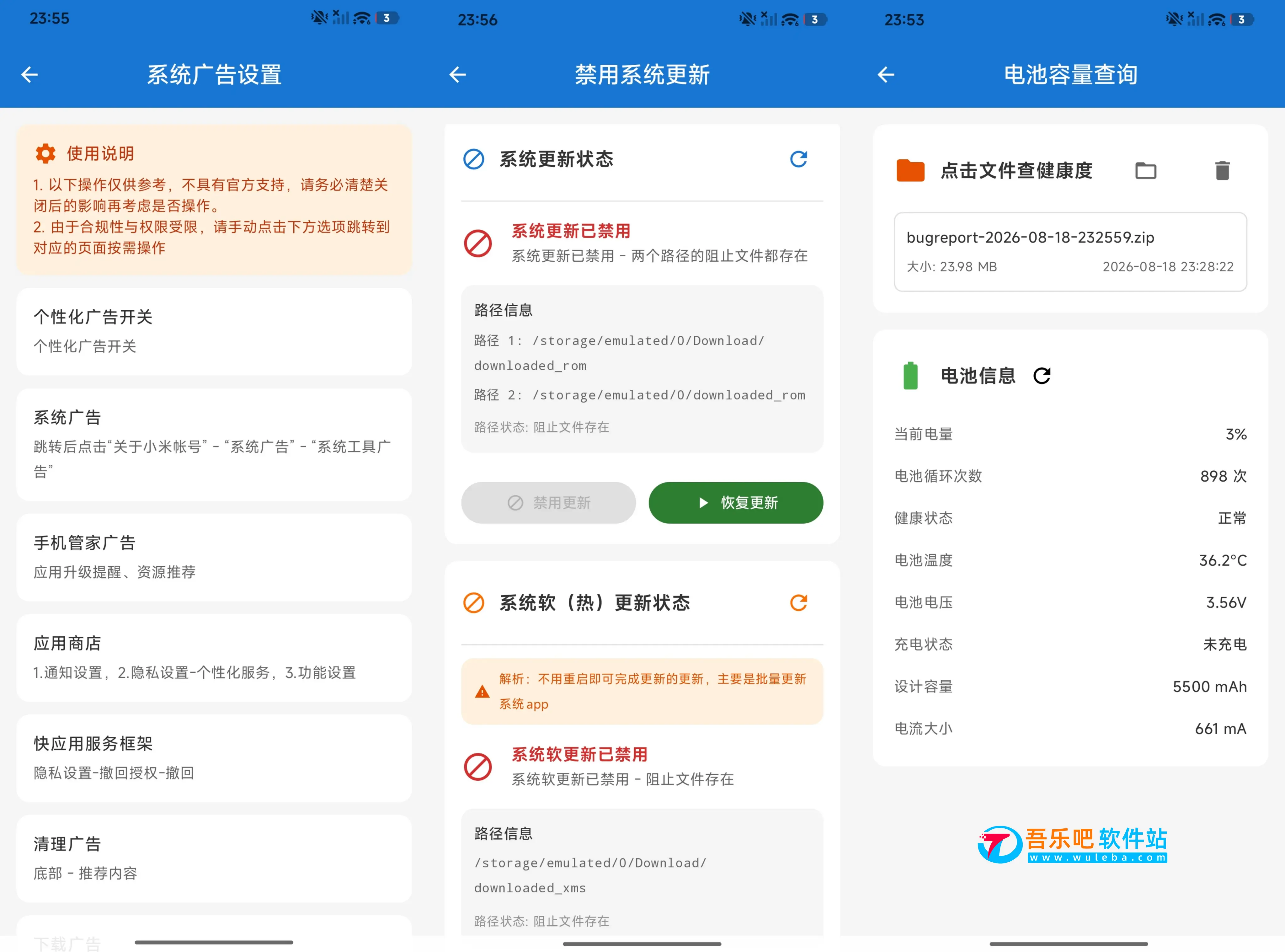Click the downloaded_xms path text
Screen dimensions: 1285x952
point(590,875)
